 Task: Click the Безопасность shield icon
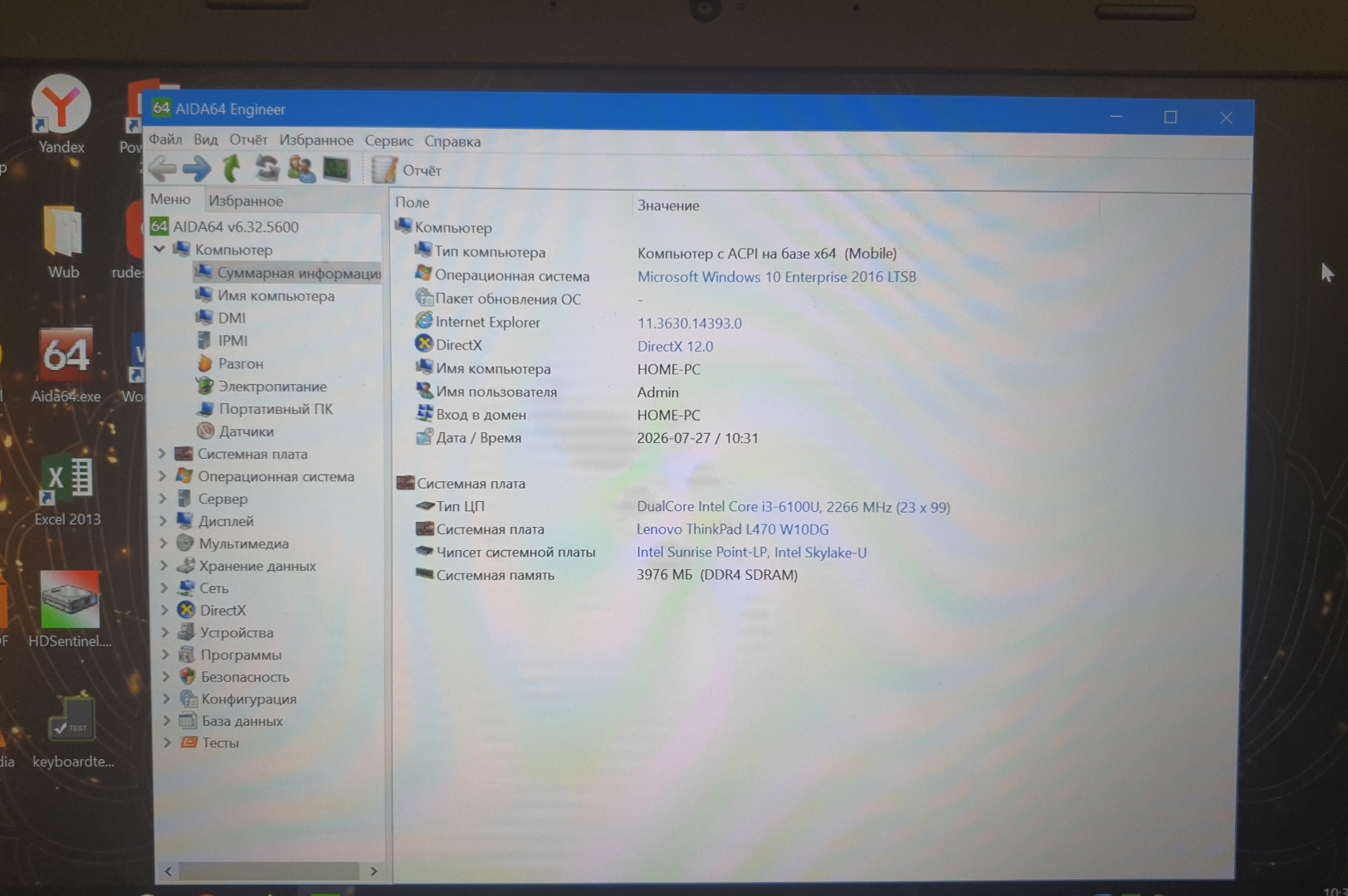[188, 676]
